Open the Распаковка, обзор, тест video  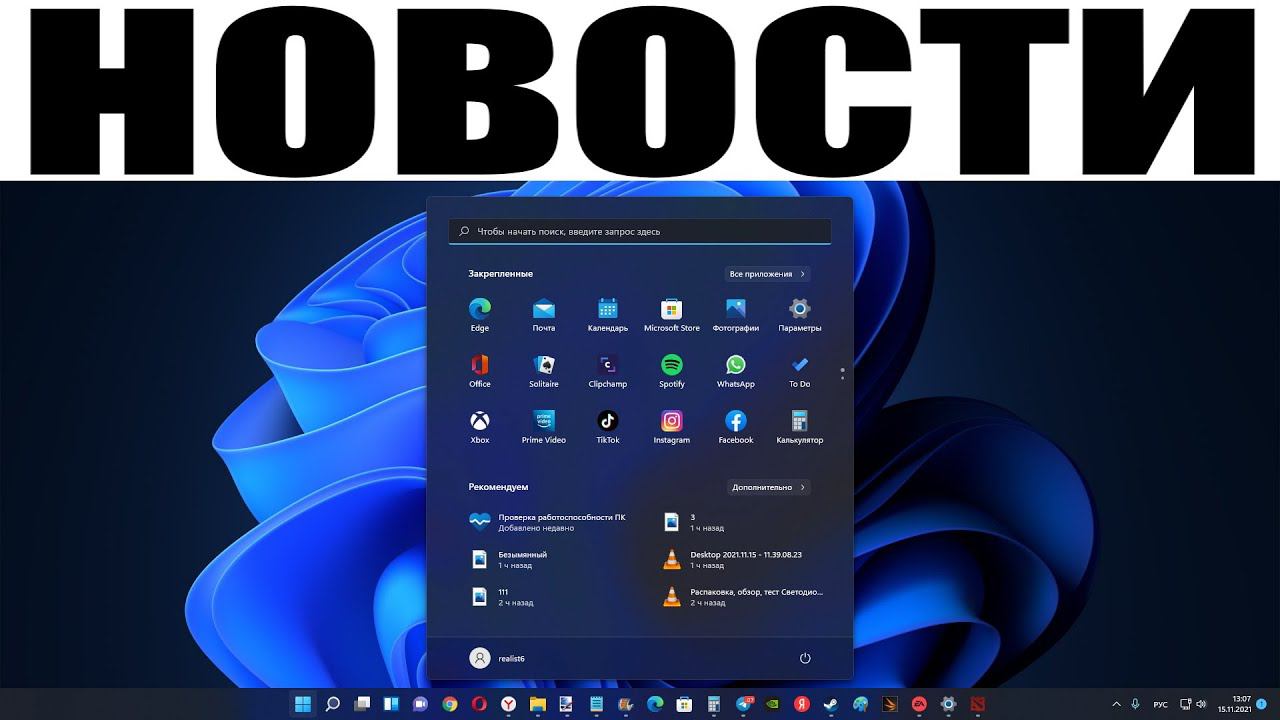tap(744, 597)
